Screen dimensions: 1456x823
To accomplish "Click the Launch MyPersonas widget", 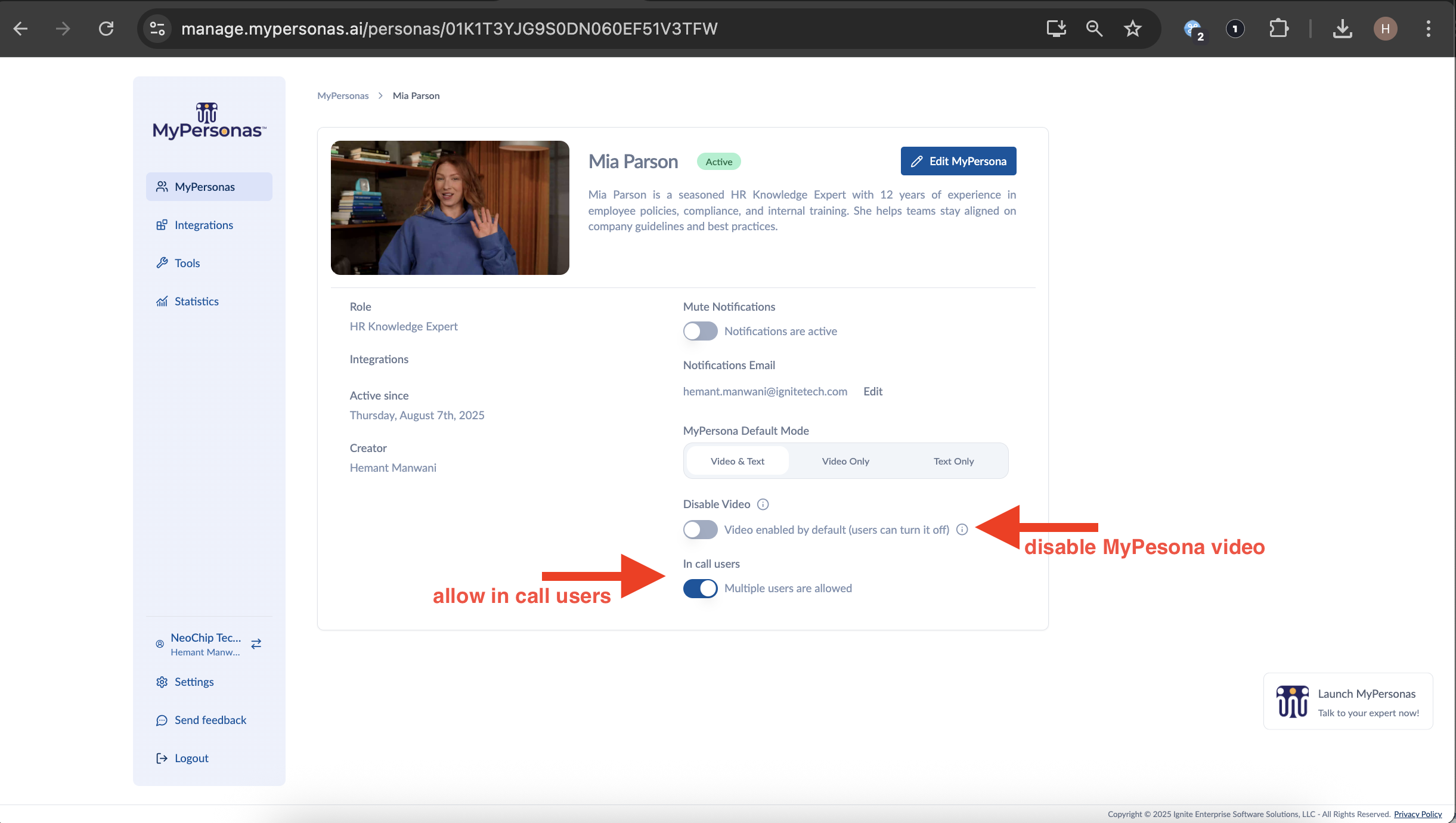I will click(x=1348, y=701).
